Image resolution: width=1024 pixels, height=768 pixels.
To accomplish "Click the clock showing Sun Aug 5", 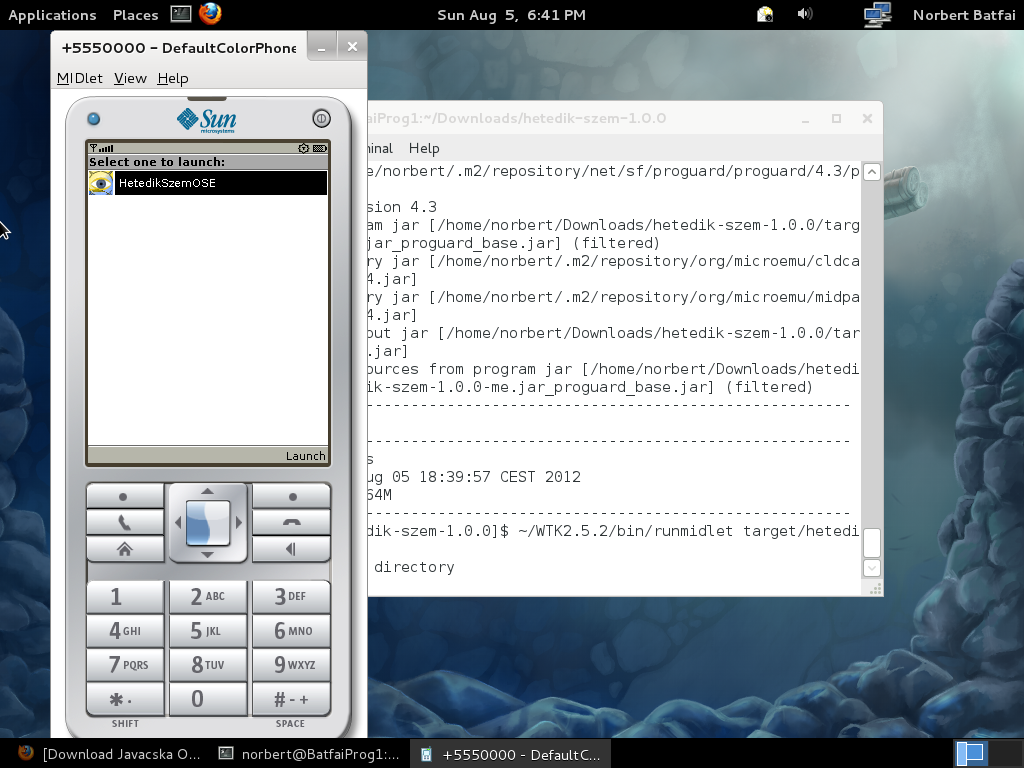I will [511, 15].
